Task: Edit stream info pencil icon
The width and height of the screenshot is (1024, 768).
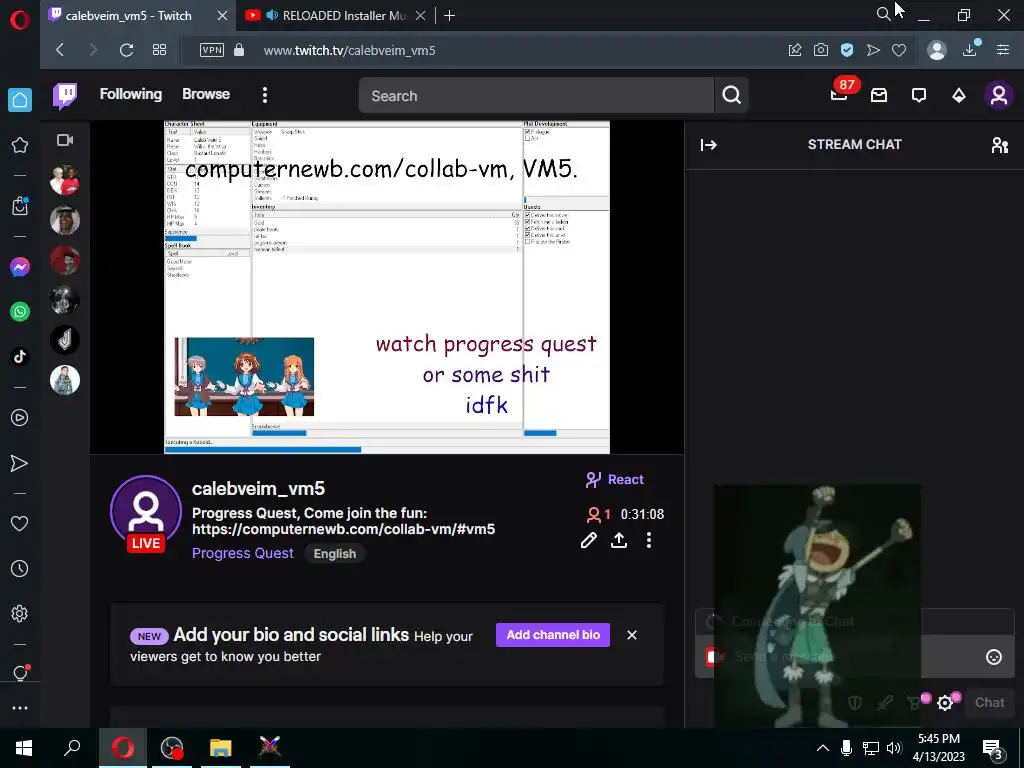Action: (x=588, y=540)
